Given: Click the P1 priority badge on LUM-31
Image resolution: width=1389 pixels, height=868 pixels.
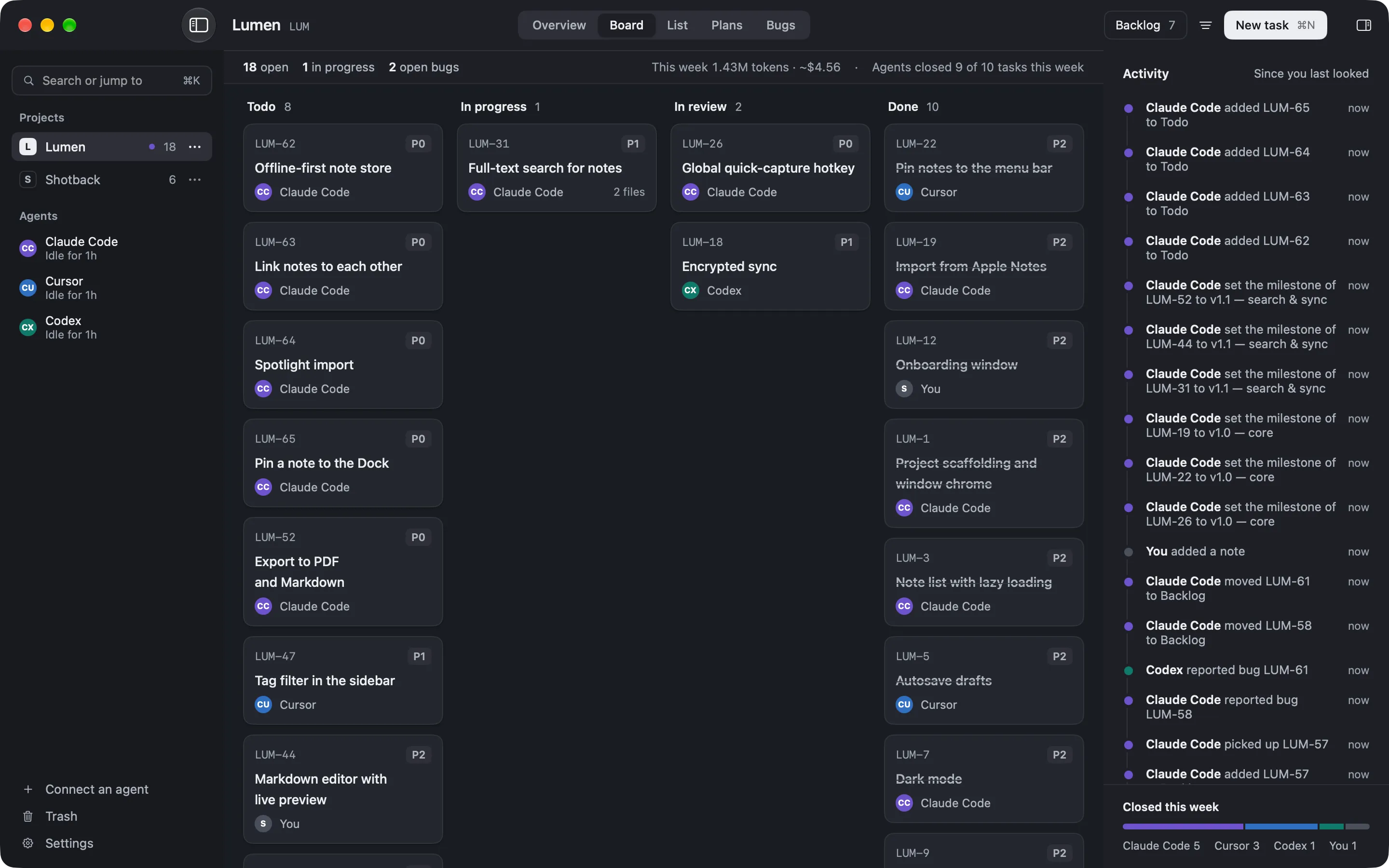Looking at the screenshot, I should [x=632, y=144].
